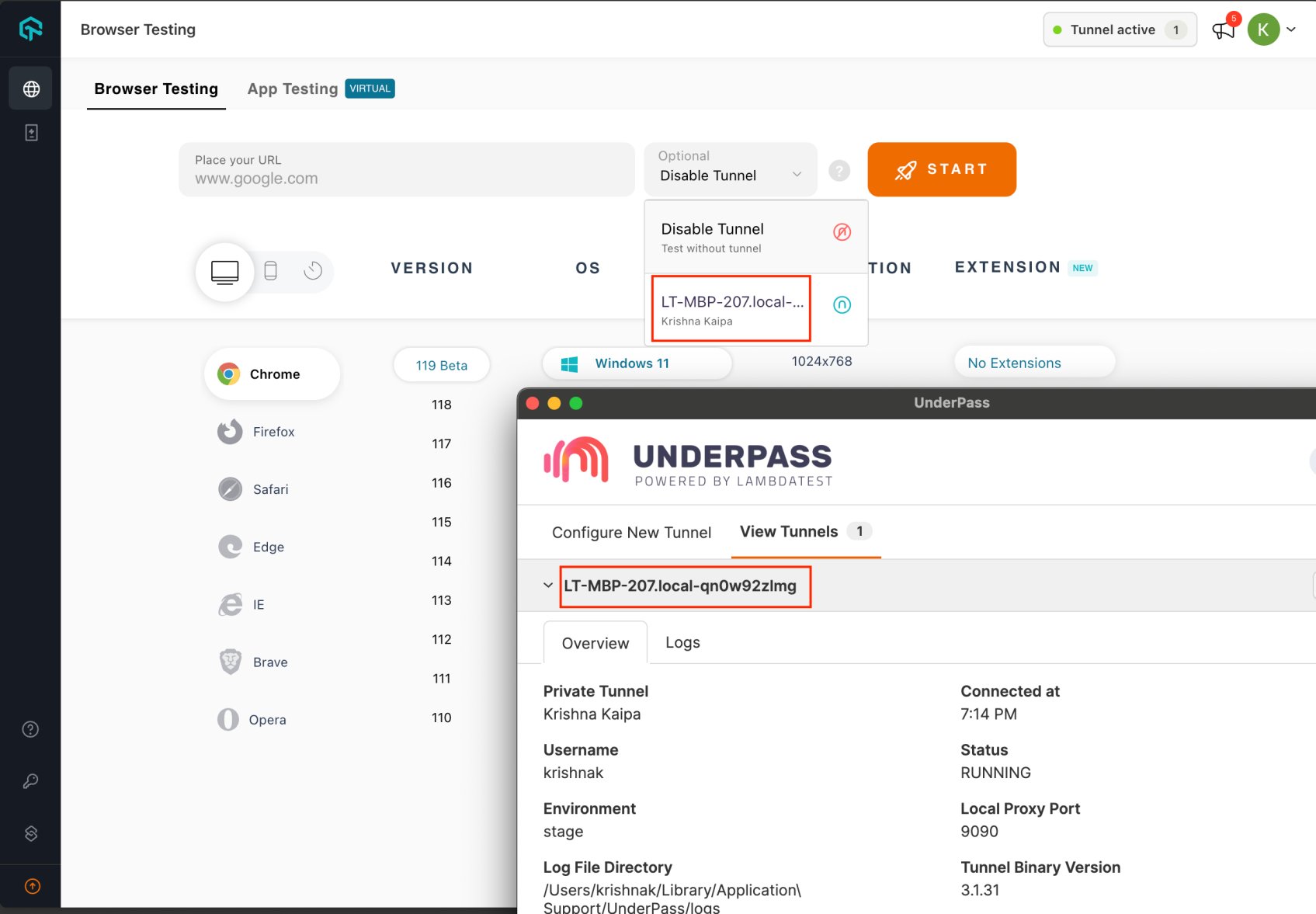Switch to the mobile device icon

[x=271, y=271]
